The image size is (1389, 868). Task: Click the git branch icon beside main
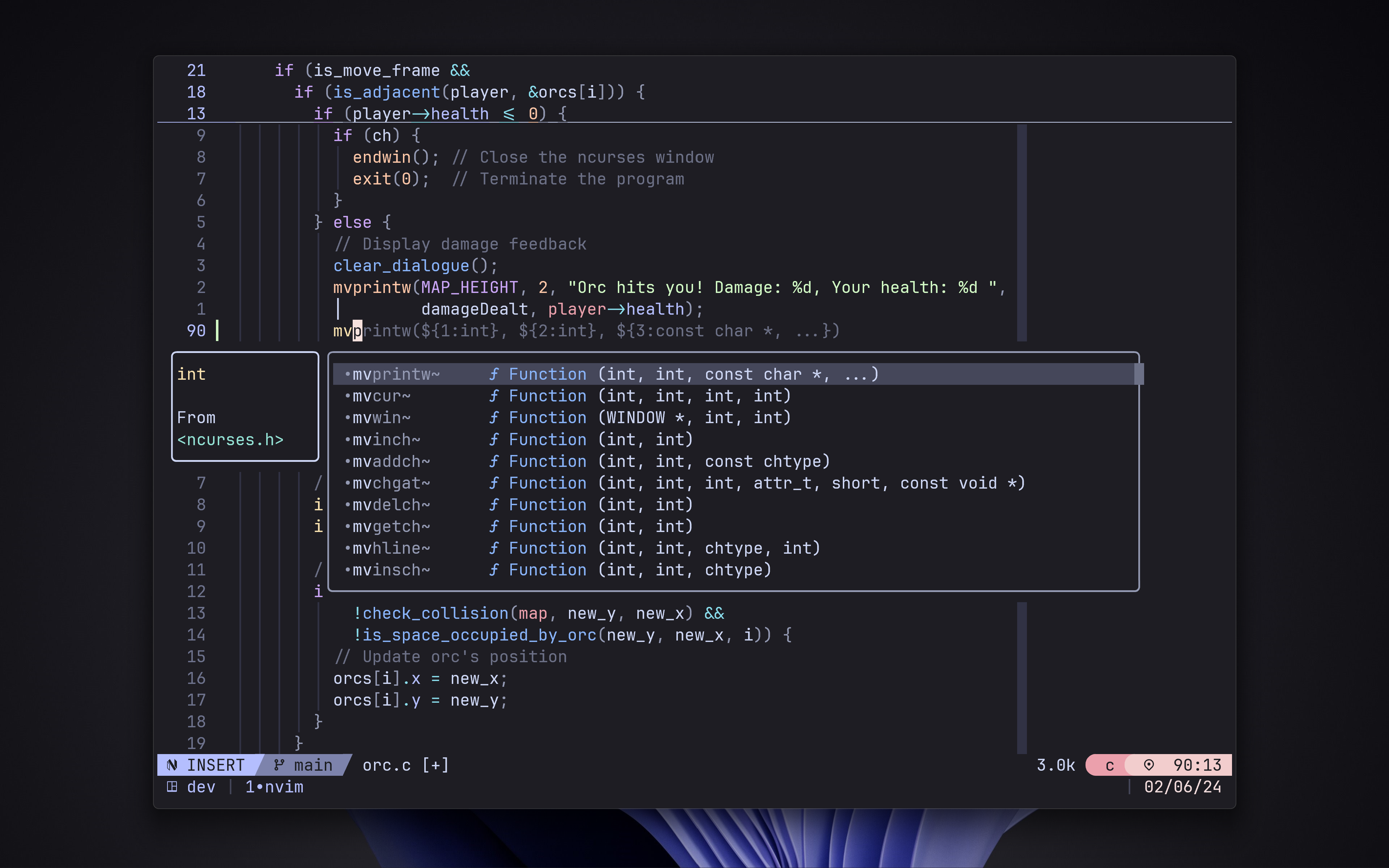(x=279, y=765)
